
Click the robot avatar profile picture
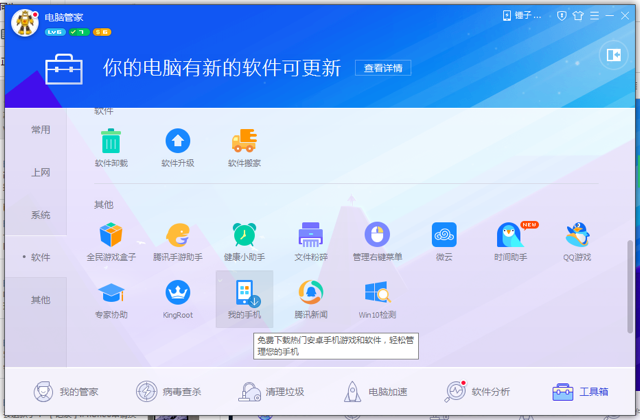point(25,23)
